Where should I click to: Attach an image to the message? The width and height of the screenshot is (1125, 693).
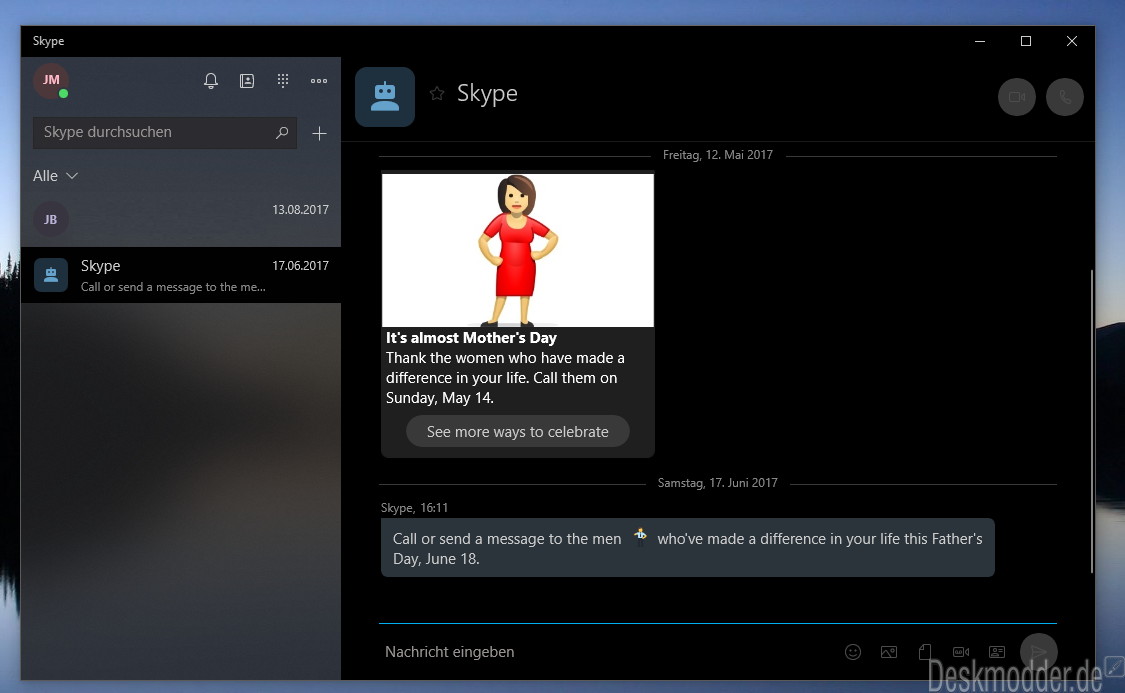(x=889, y=651)
